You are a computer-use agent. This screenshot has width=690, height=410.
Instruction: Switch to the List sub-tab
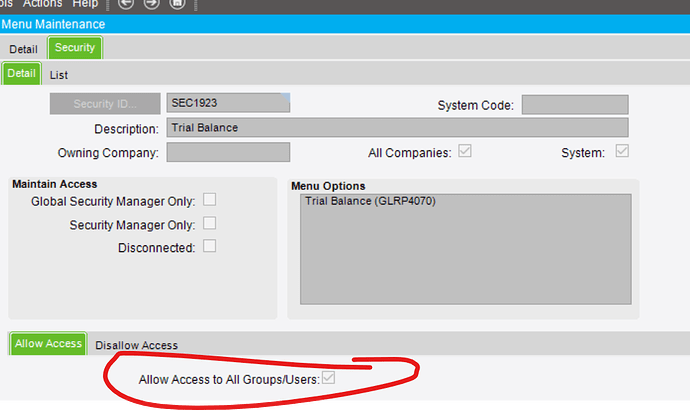click(x=59, y=75)
